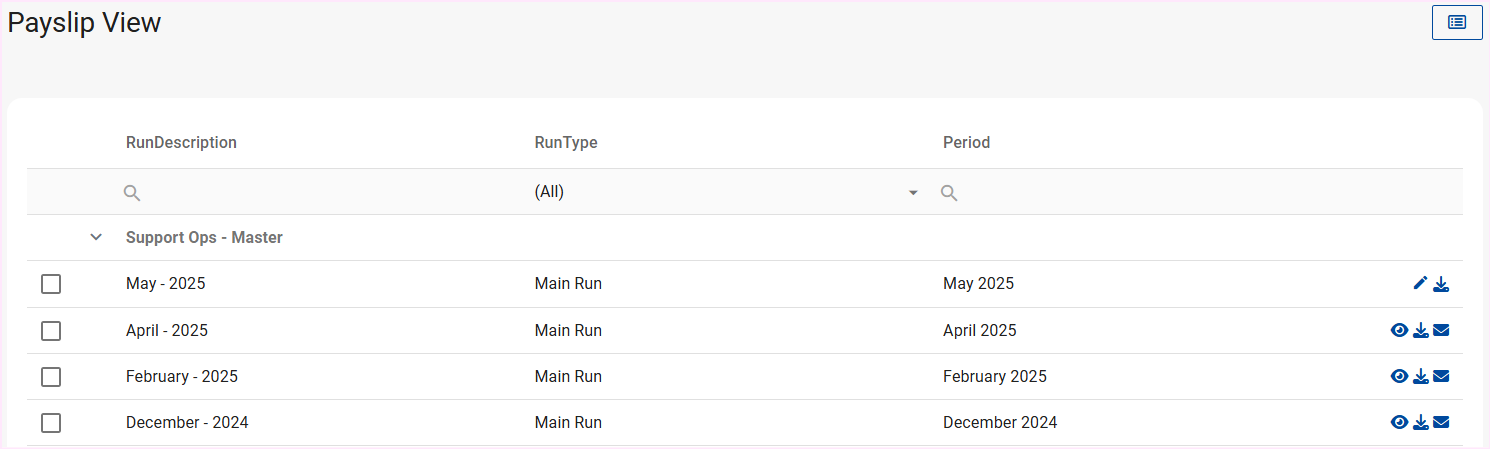Open the list view button at top right
The width and height of the screenshot is (1490, 449).
pyautogui.click(x=1457, y=22)
